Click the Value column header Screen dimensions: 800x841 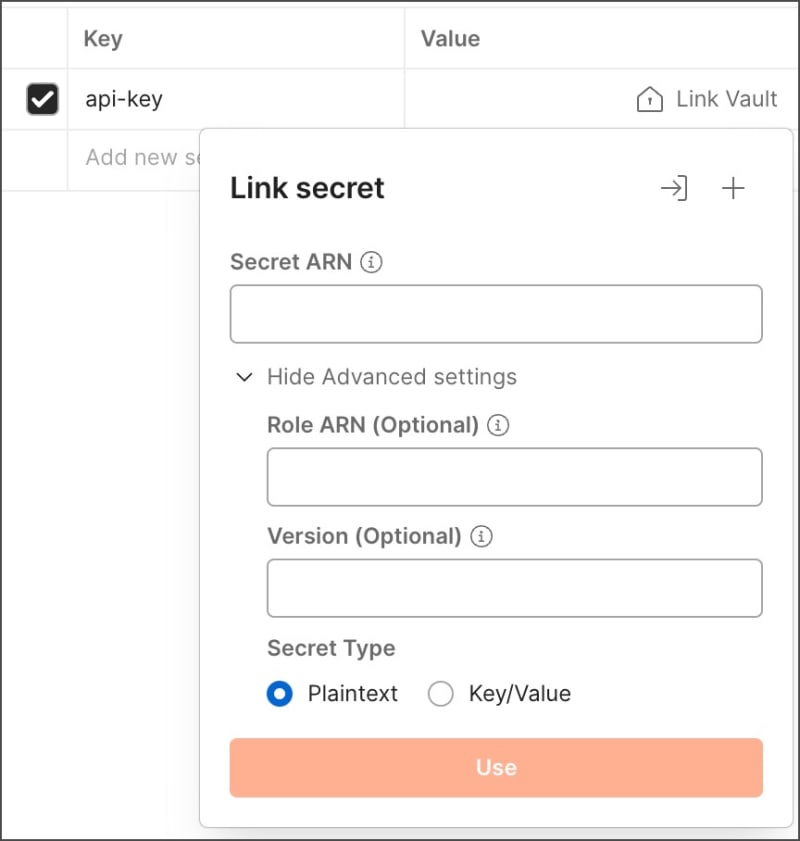coord(450,38)
